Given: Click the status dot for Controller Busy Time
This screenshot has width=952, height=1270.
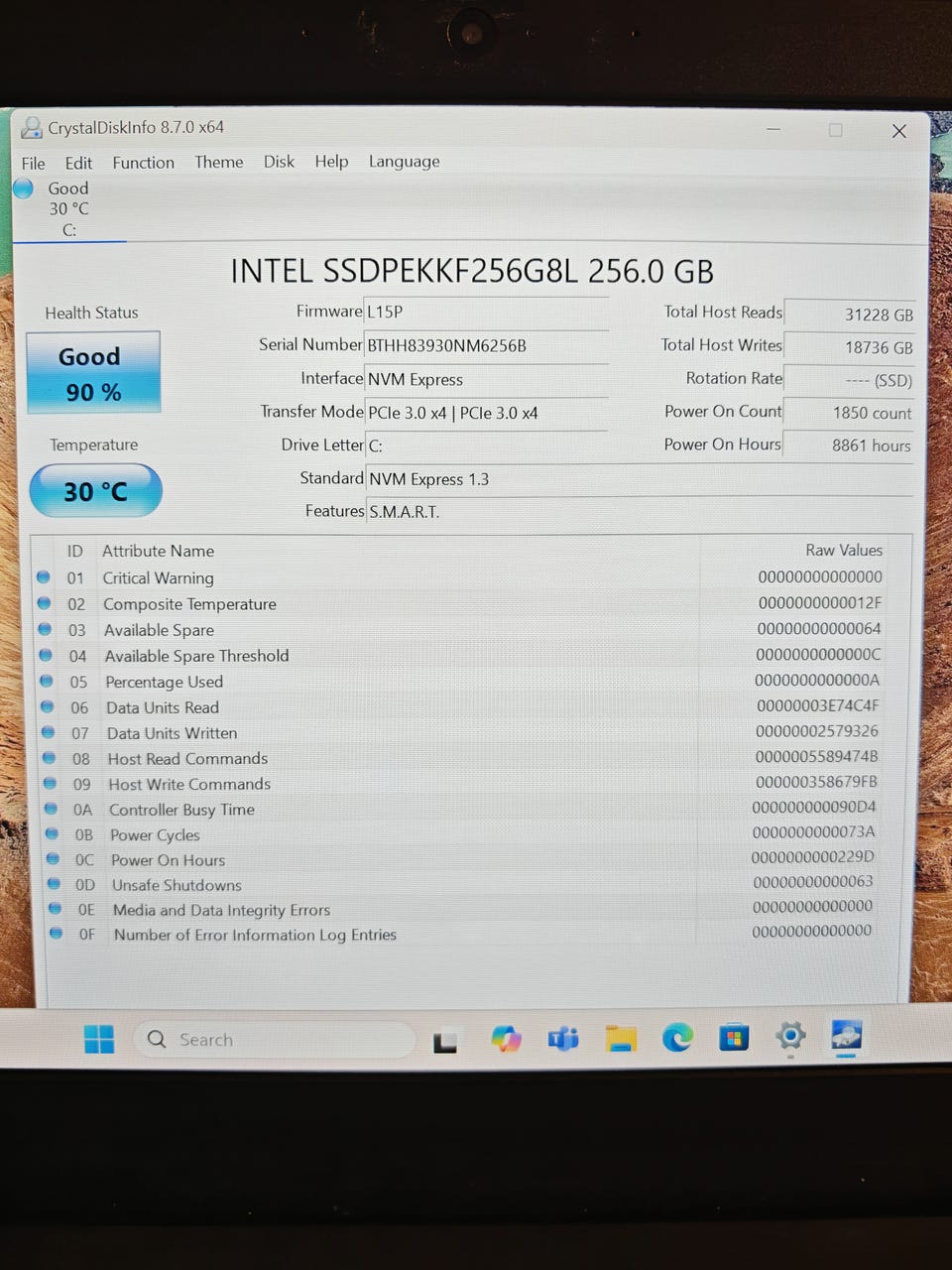Looking at the screenshot, I should click(x=52, y=808).
